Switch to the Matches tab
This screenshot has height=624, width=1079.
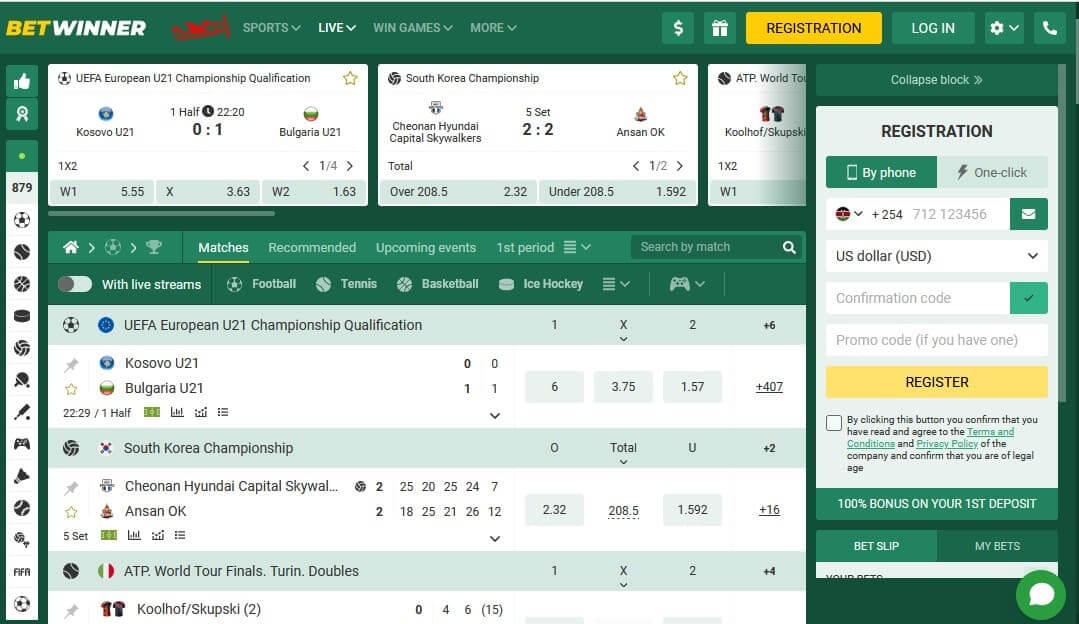(223, 248)
